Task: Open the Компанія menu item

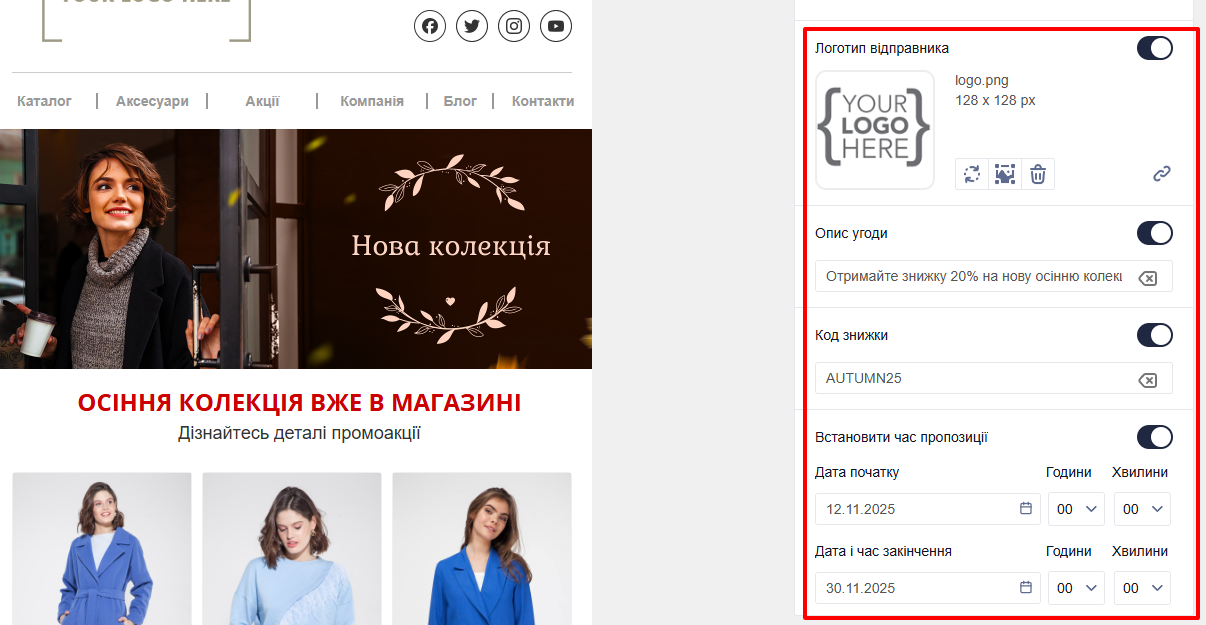Action: (372, 101)
